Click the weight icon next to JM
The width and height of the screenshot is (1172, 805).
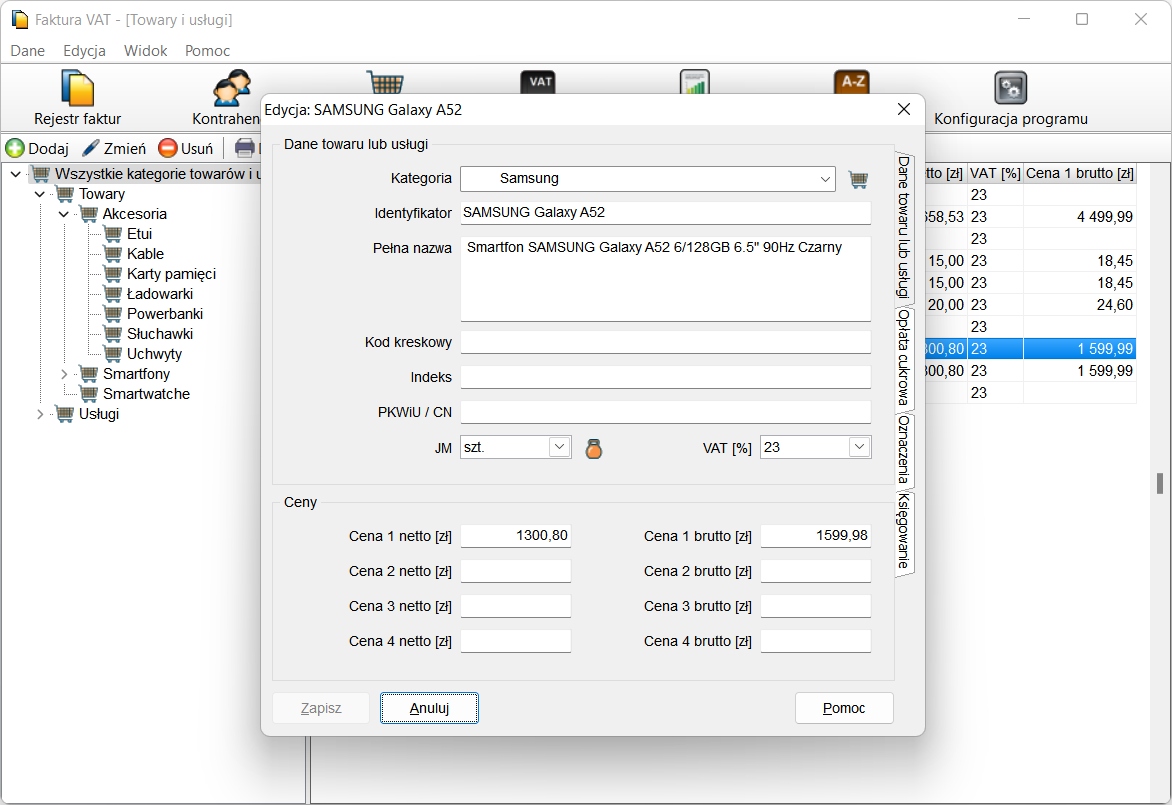click(x=594, y=448)
